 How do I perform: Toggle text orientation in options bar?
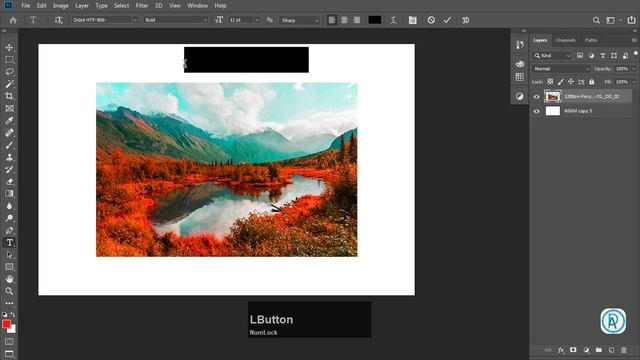click(x=58, y=20)
